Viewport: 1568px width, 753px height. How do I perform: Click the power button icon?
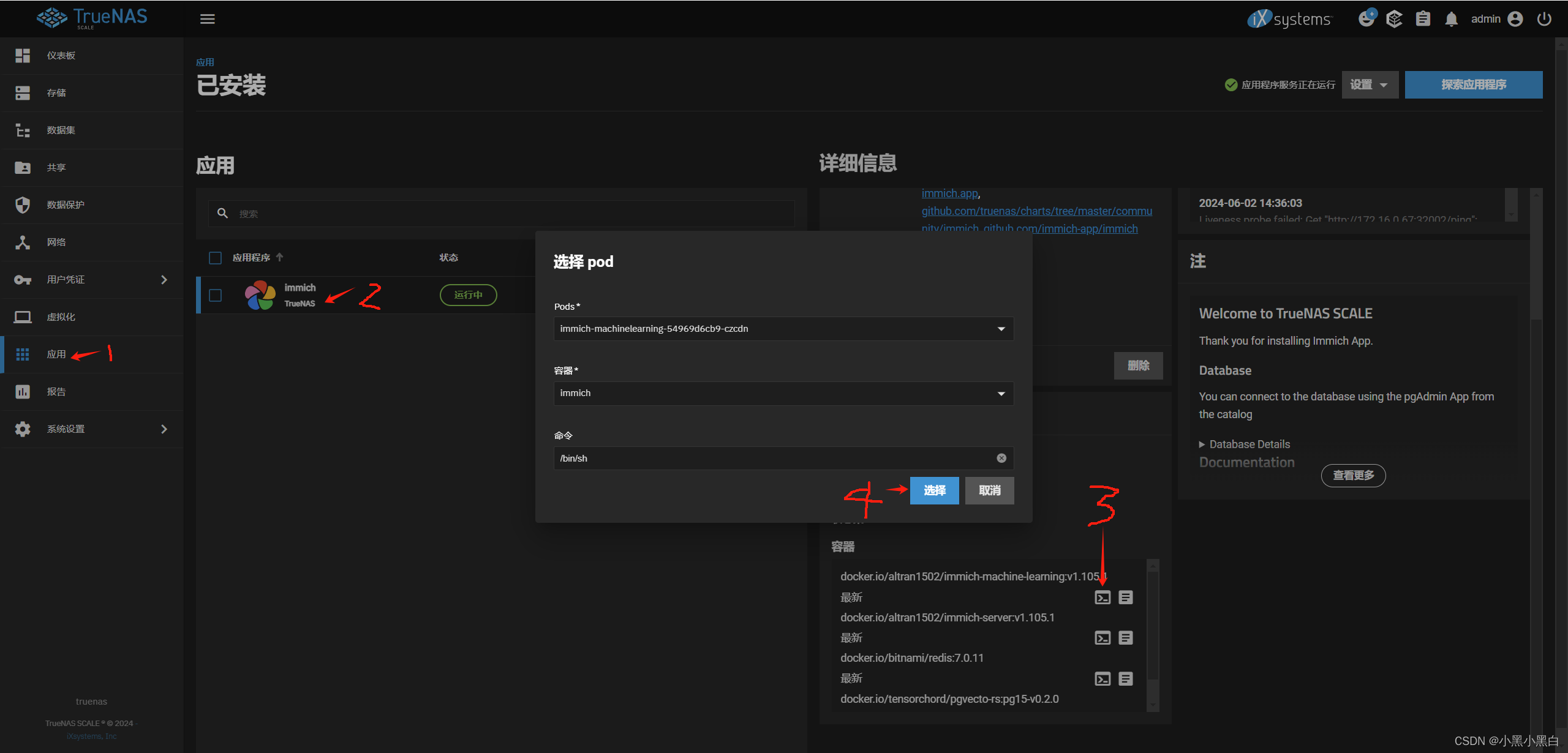(1544, 19)
